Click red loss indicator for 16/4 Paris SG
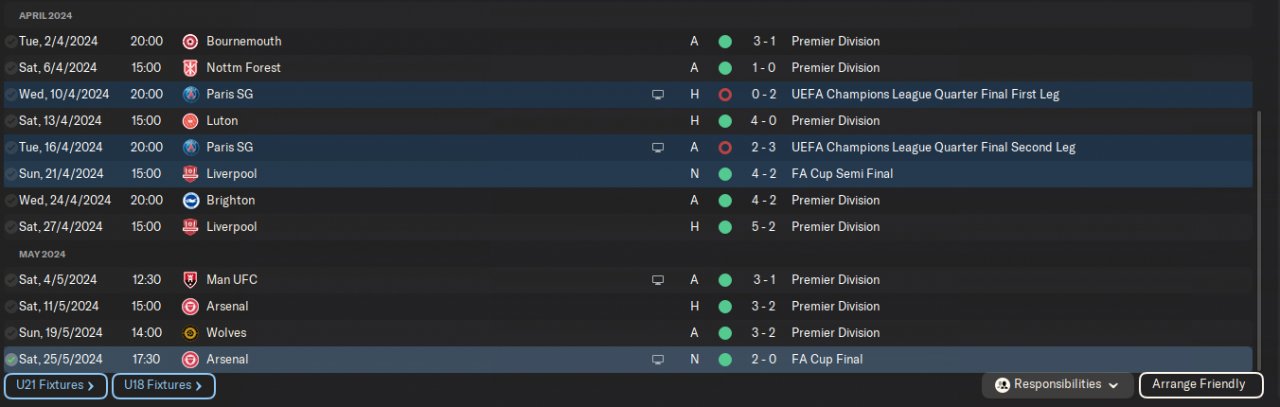 coord(725,148)
